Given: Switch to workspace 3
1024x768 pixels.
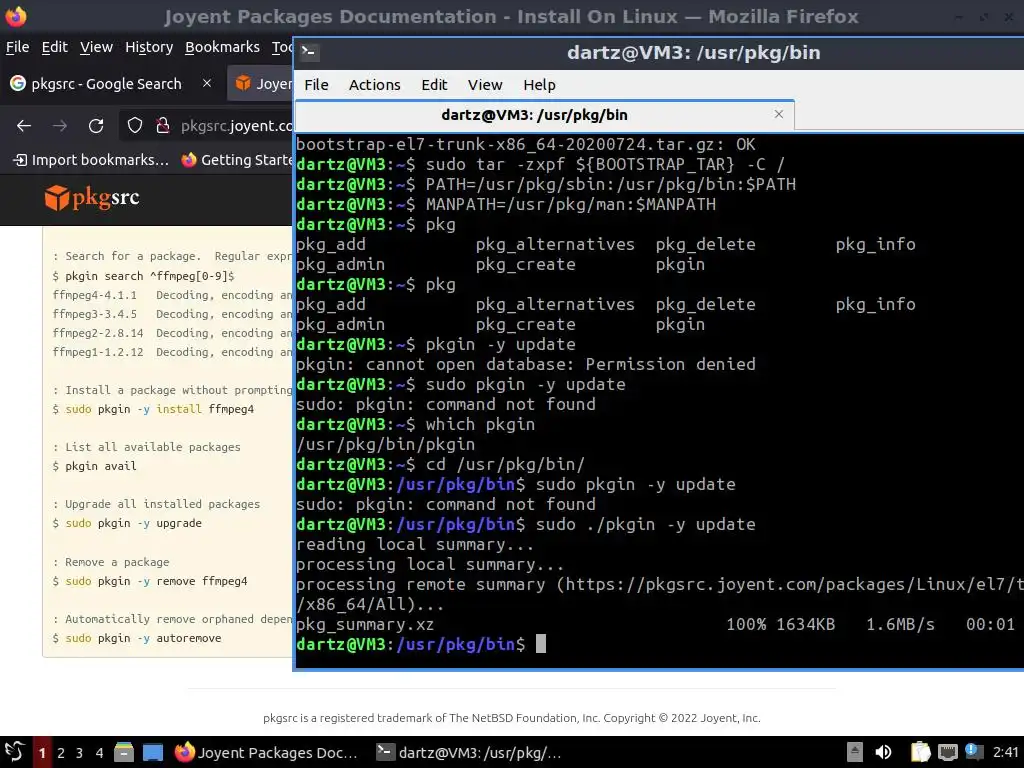Looking at the screenshot, I should (x=80, y=753).
